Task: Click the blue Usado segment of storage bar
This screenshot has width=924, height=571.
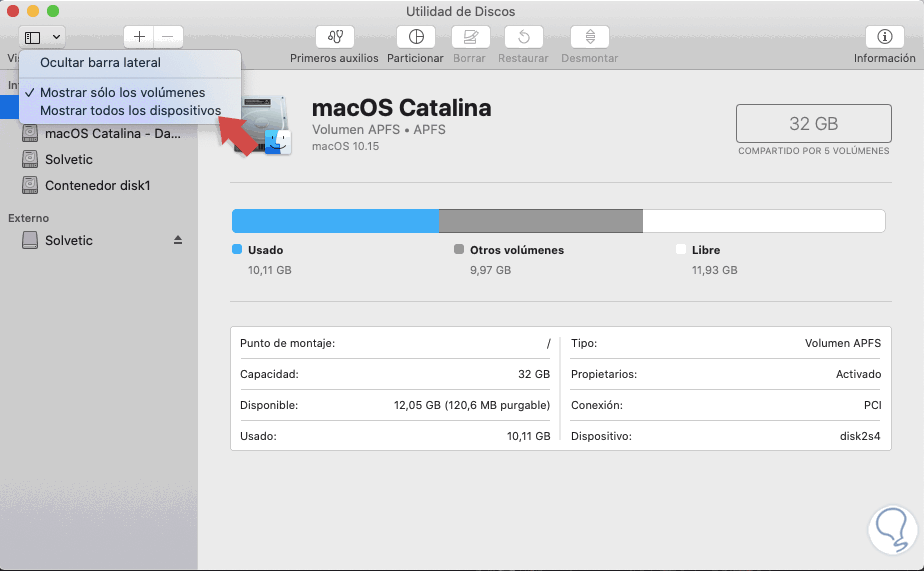Action: (x=335, y=221)
